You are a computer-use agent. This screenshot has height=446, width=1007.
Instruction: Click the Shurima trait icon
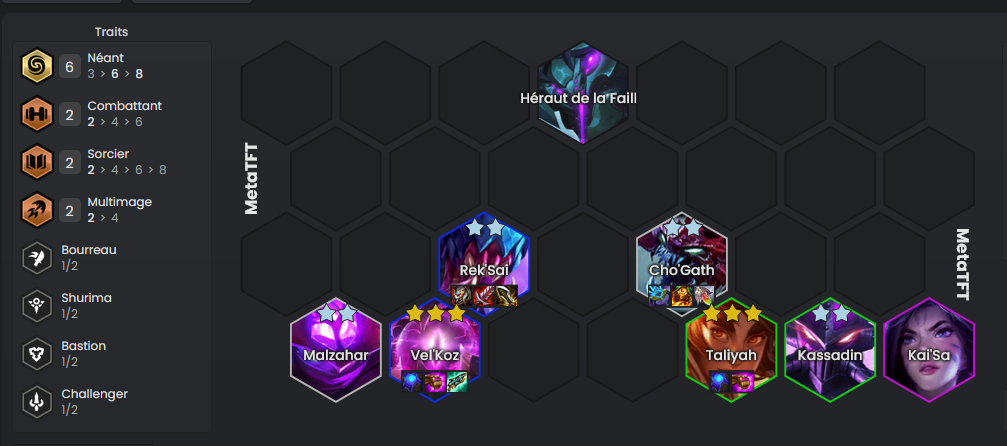point(37,306)
